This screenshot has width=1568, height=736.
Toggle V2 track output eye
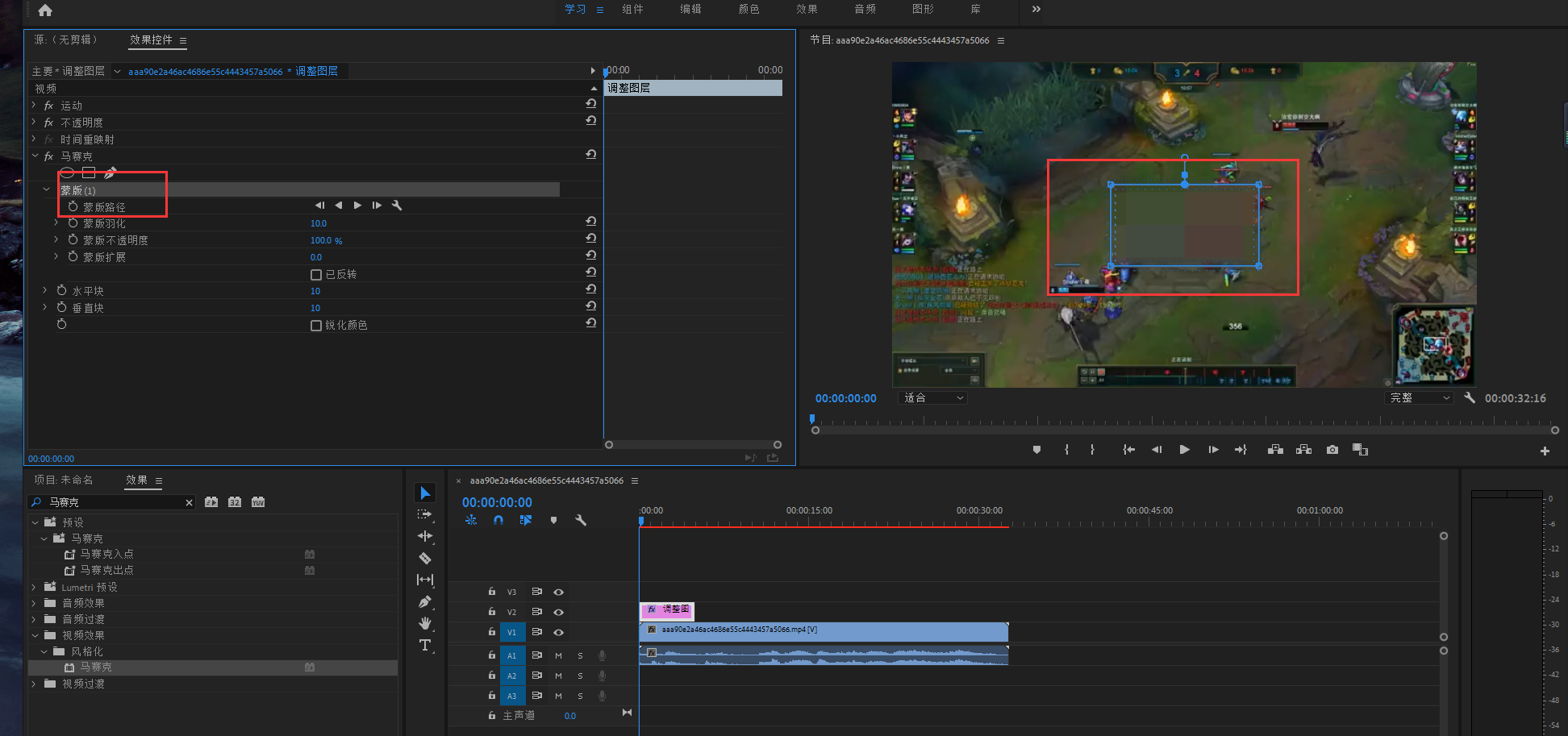(x=558, y=612)
